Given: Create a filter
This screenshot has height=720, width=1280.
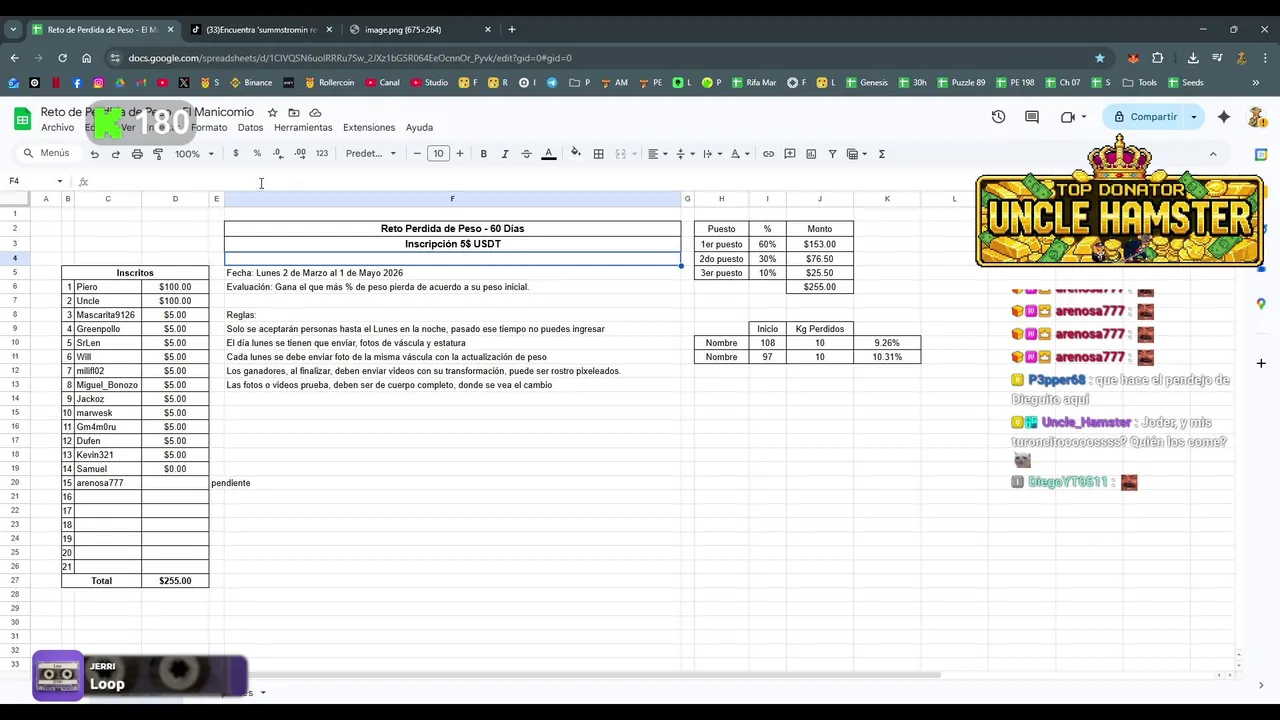Looking at the screenshot, I should pos(832,154).
